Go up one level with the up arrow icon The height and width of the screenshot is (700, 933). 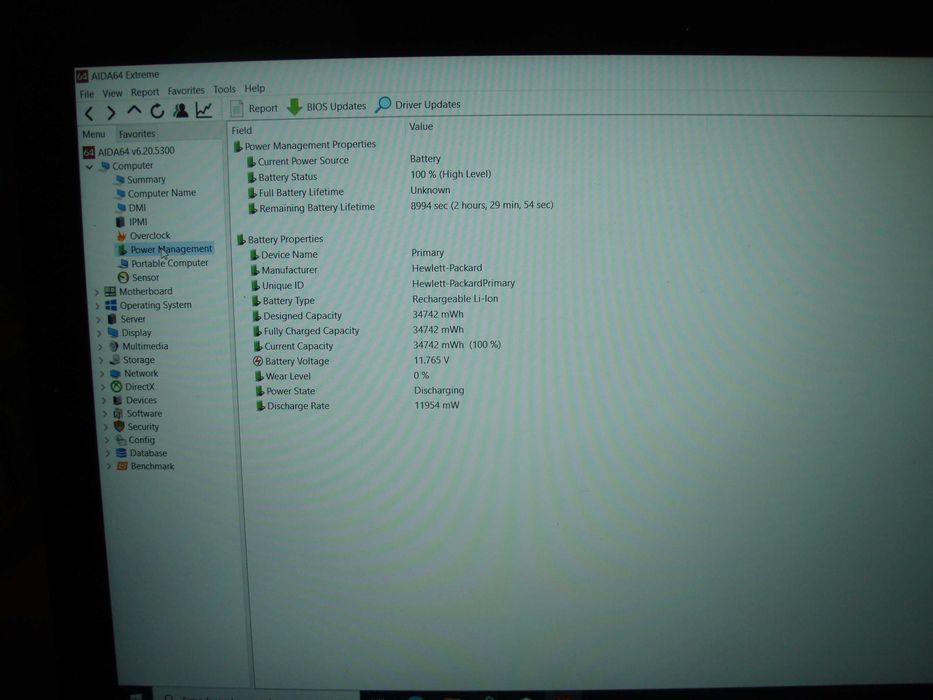(x=134, y=111)
